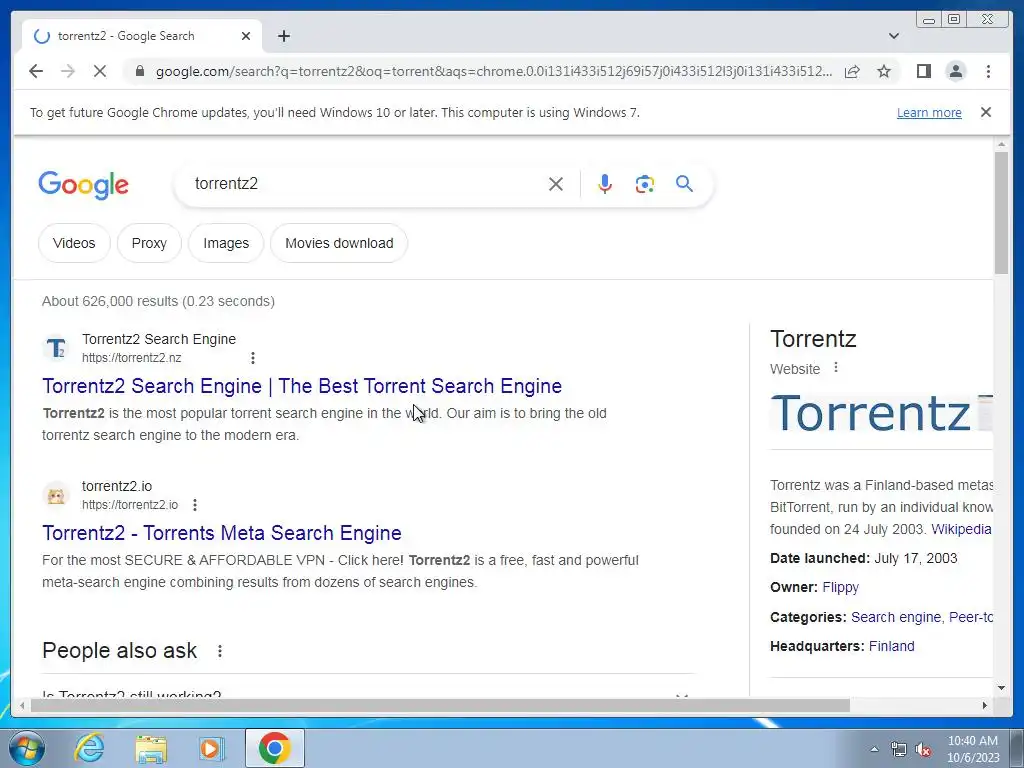Open the Chrome side panel

[x=923, y=71]
